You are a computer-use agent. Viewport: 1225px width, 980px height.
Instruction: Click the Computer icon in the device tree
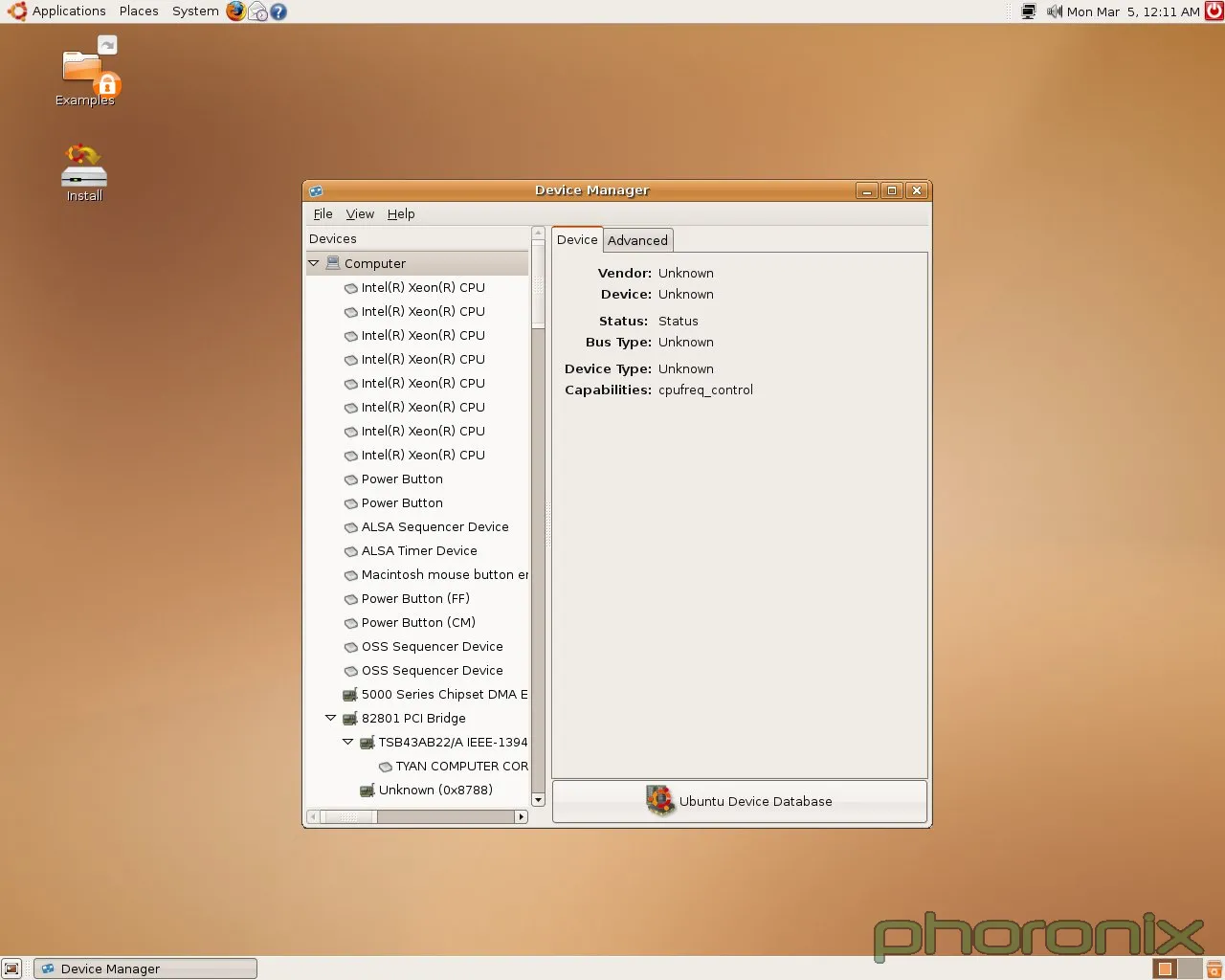[x=333, y=263]
